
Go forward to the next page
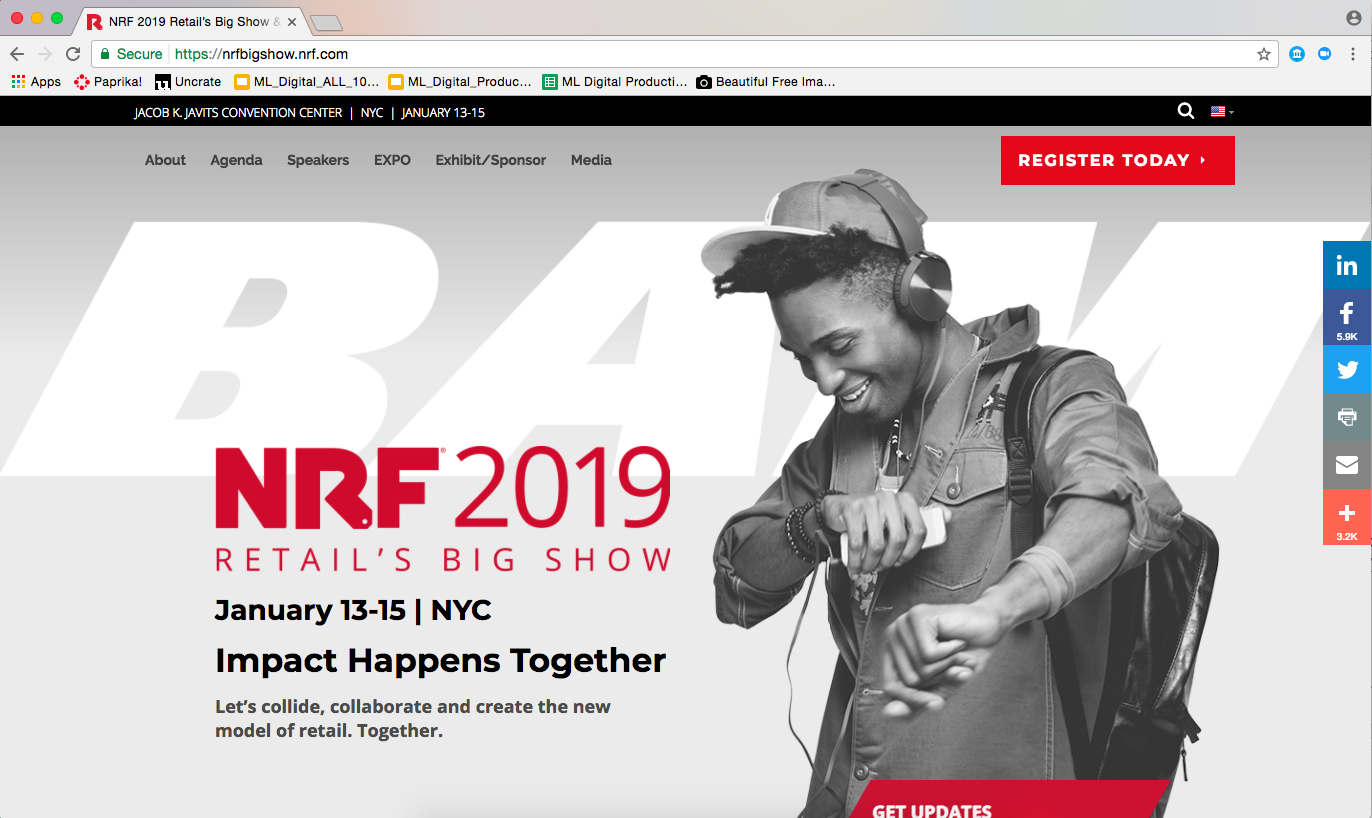point(44,54)
